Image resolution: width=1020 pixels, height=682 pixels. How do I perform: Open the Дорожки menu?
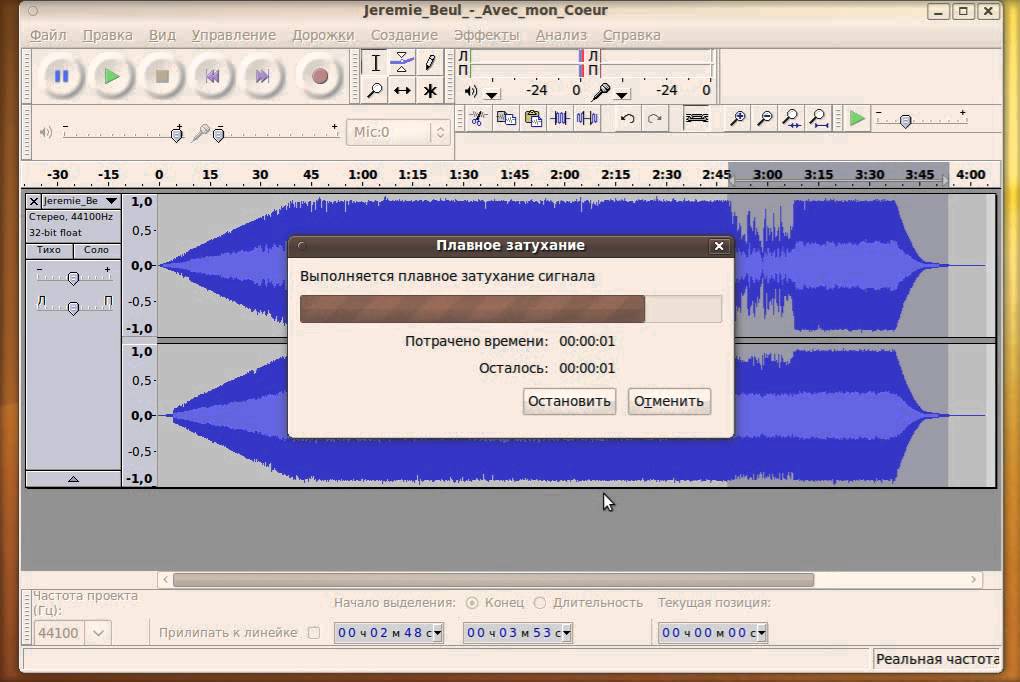point(323,35)
